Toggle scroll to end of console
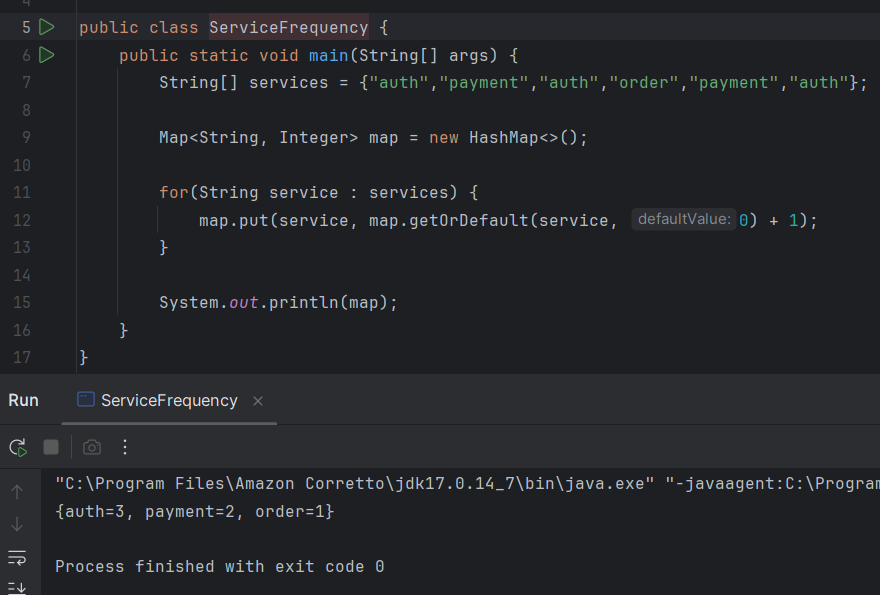This screenshot has height=595, width=880. coord(17,587)
